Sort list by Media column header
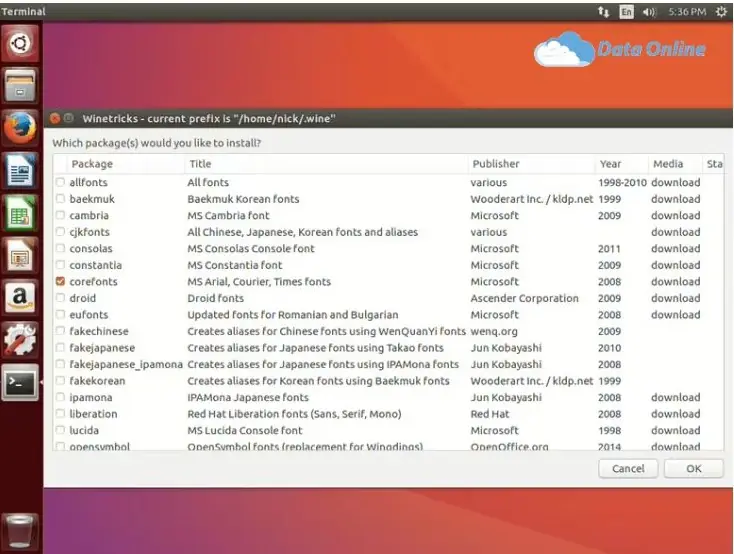Image resolution: width=734 pixels, height=554 pixels. (675, 164)
